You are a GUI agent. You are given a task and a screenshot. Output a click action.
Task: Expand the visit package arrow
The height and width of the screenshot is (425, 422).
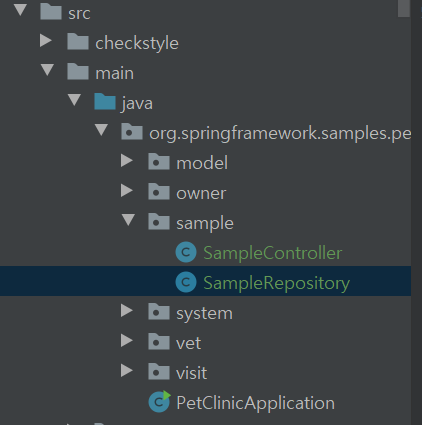(127, 371)
